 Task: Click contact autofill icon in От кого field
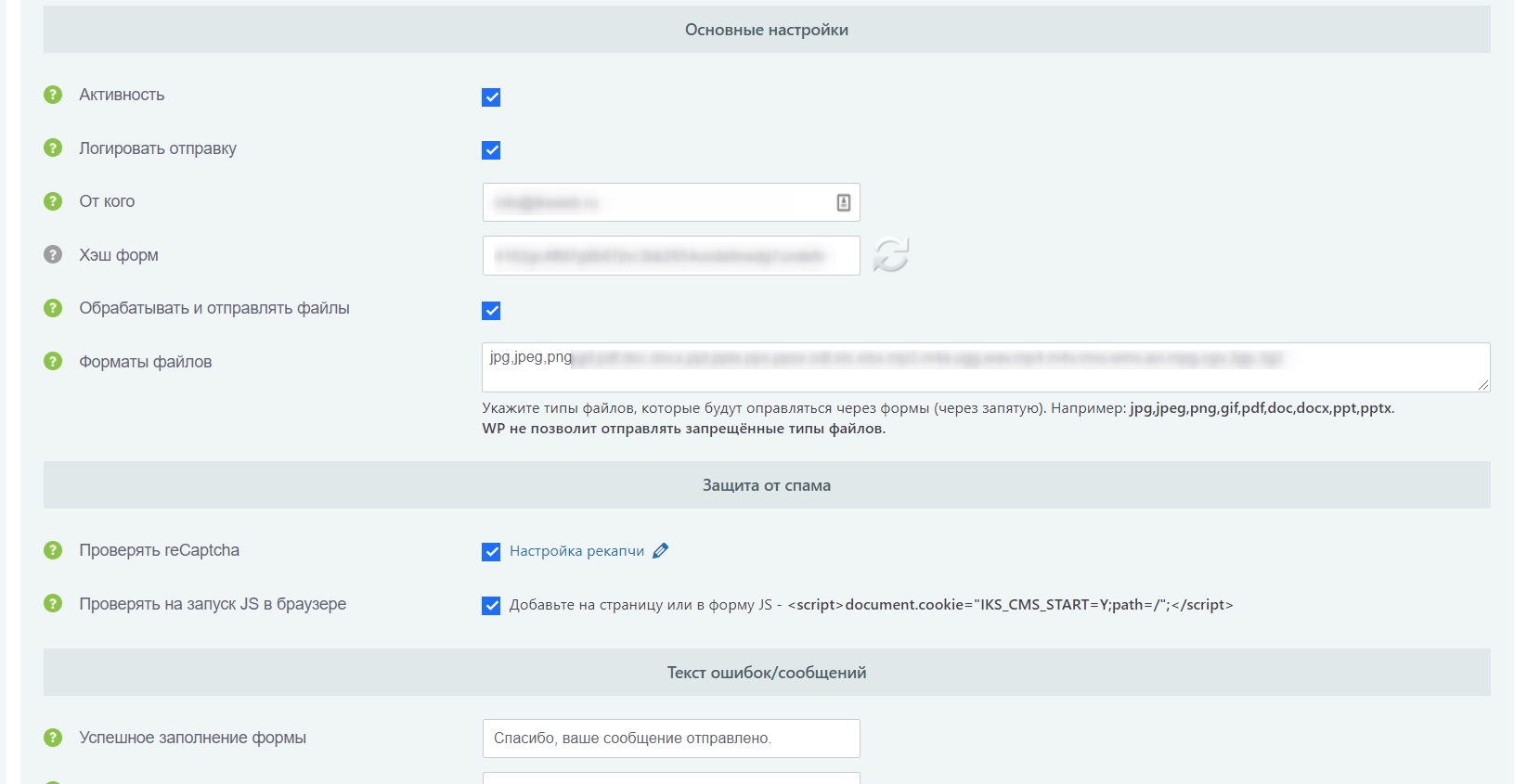click(843, 202)
